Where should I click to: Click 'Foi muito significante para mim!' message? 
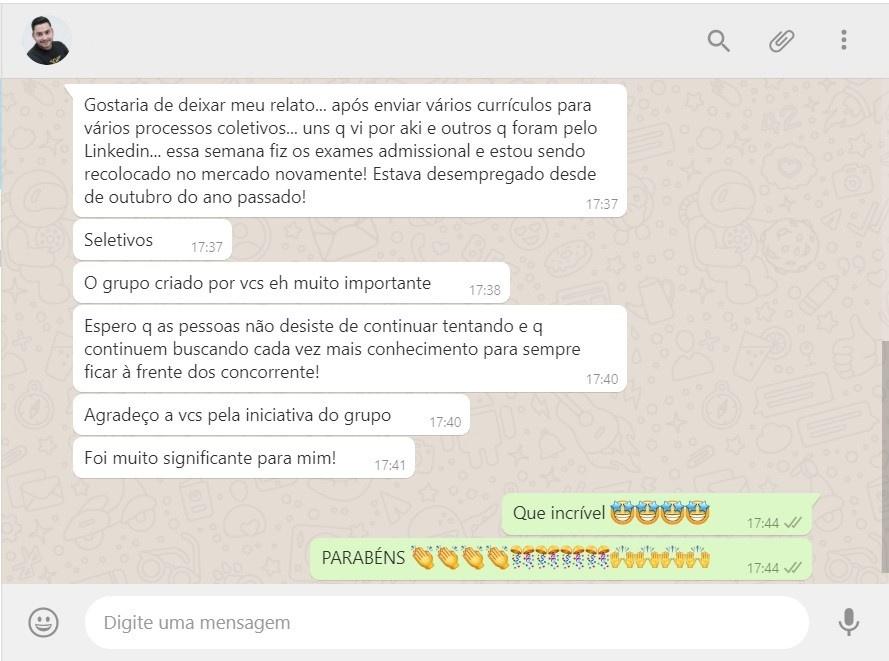click(x=244, y=457)
